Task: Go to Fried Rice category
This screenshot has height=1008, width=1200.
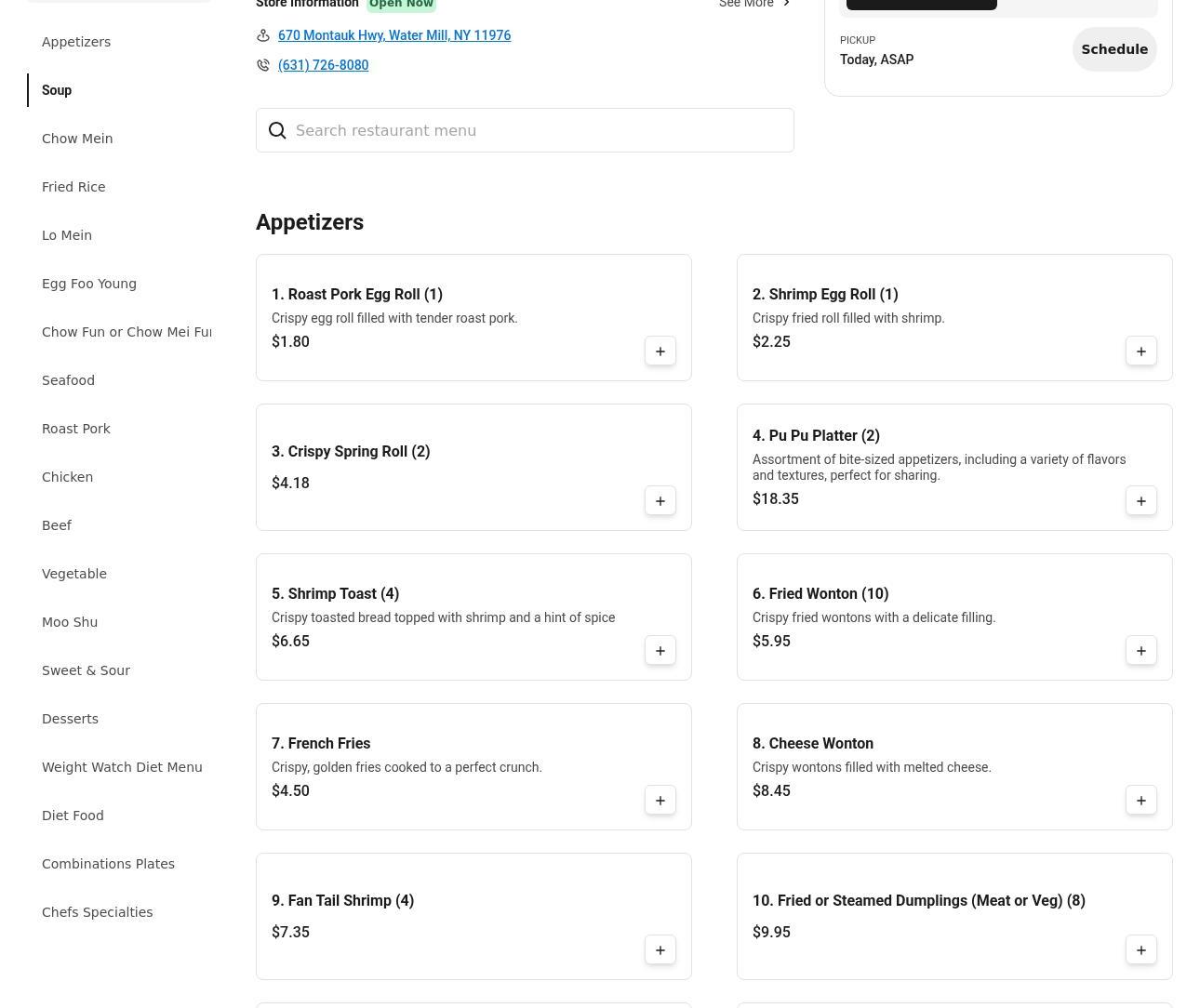Action: pos(73,187)
